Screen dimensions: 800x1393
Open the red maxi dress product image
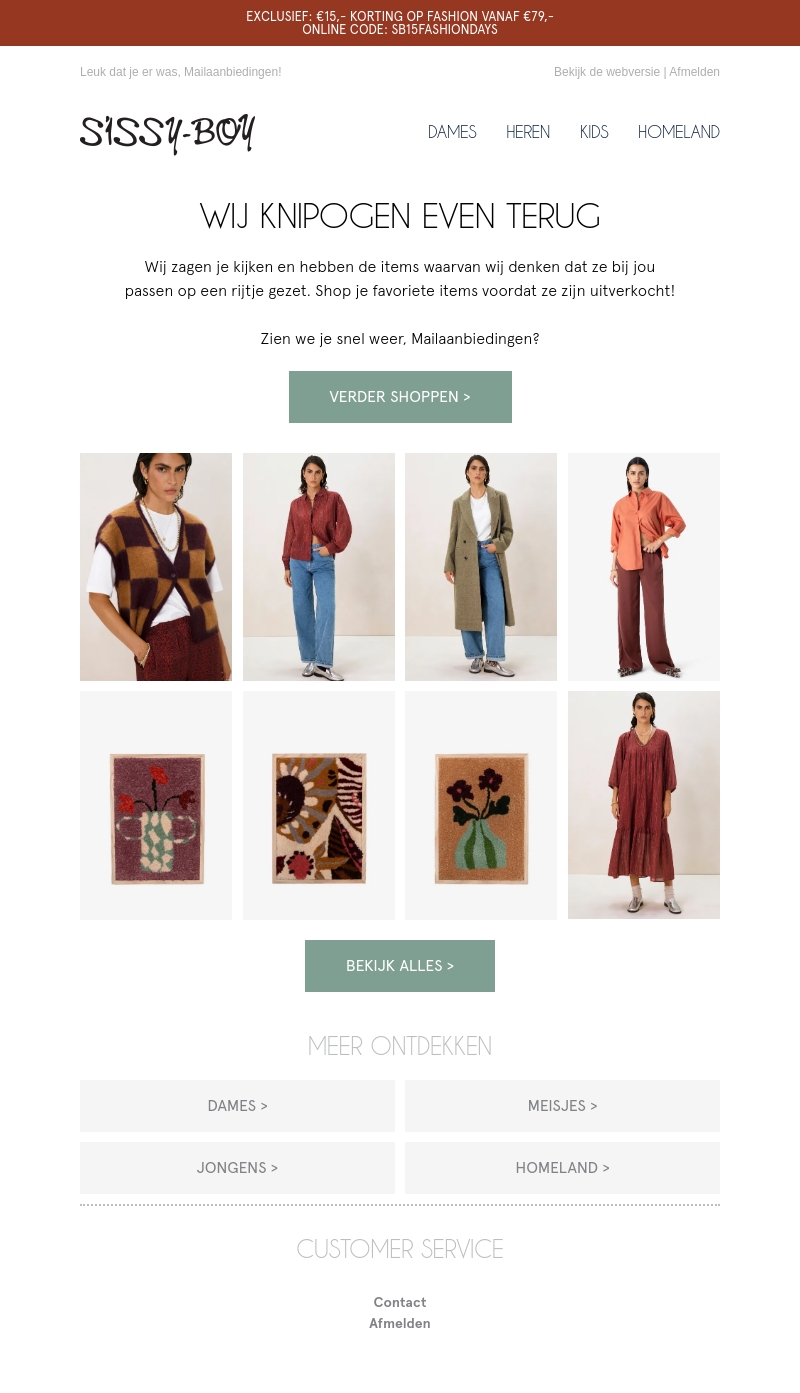coord(644,805)
